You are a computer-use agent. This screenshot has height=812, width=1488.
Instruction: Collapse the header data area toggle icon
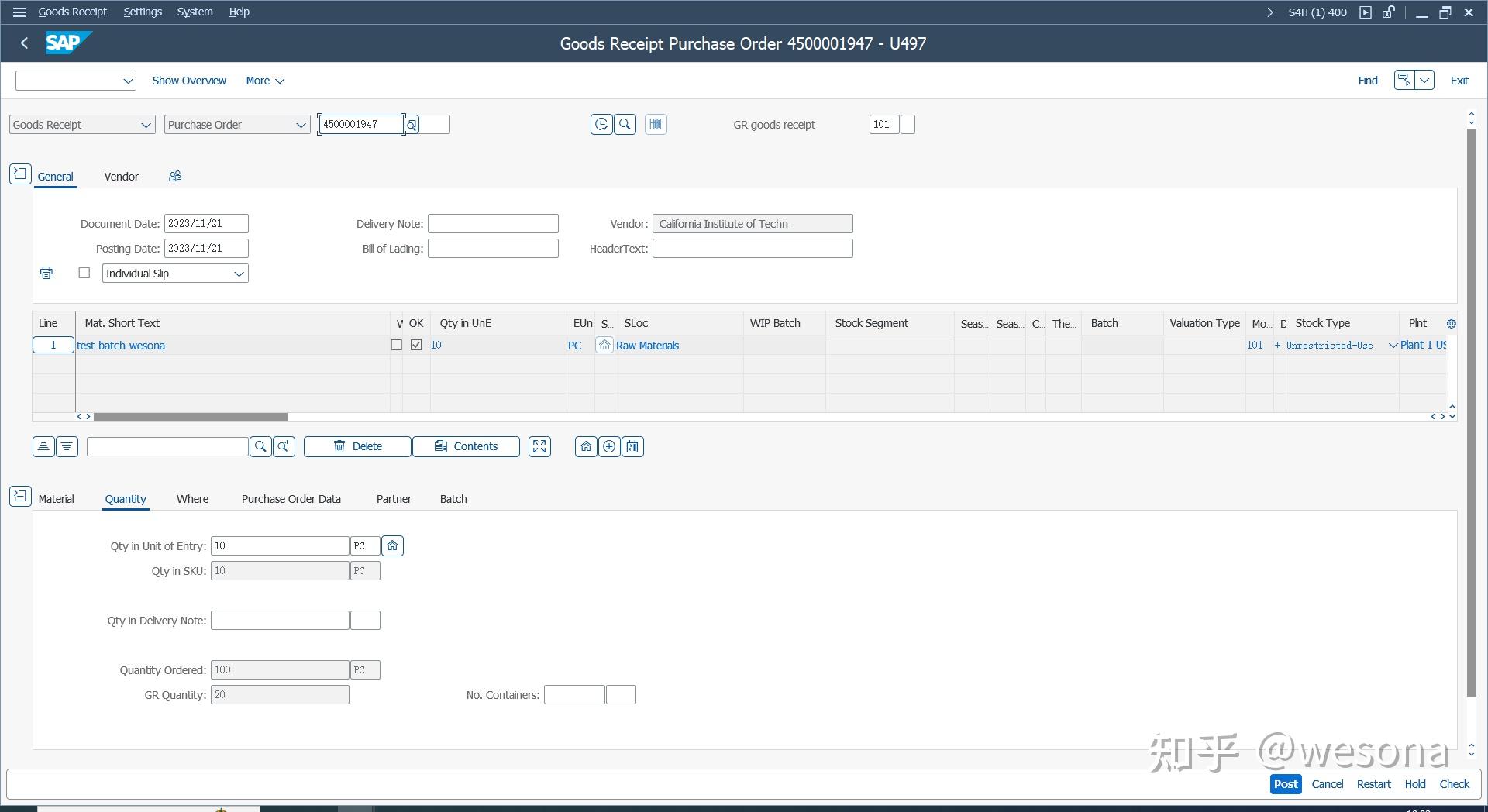[20, 174]
